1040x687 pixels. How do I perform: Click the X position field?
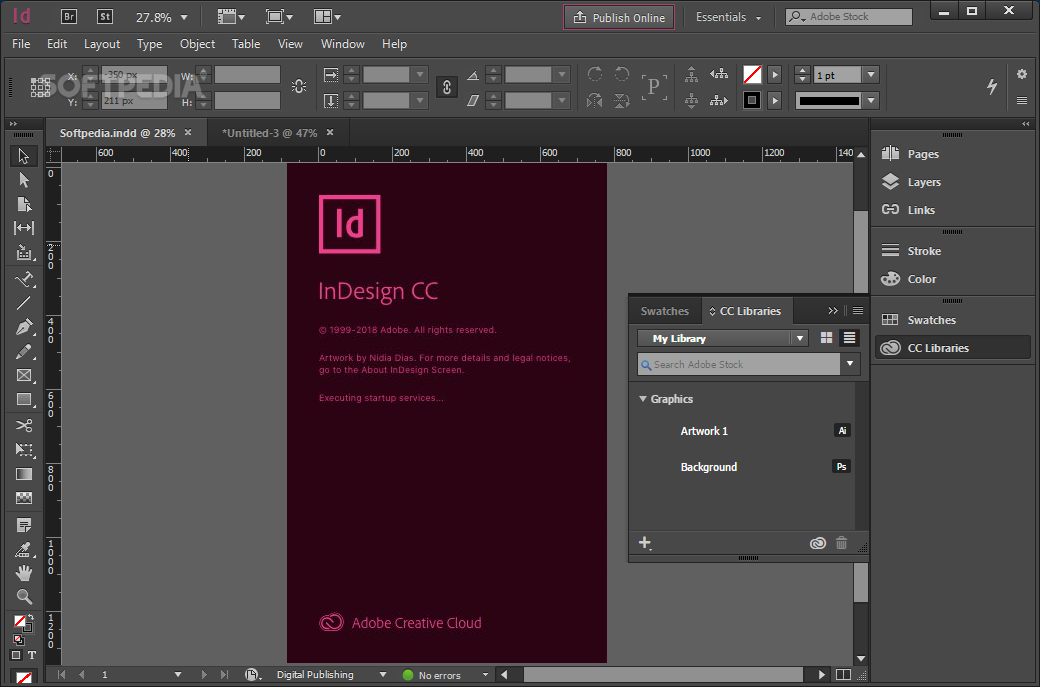(x=134, y=75)
